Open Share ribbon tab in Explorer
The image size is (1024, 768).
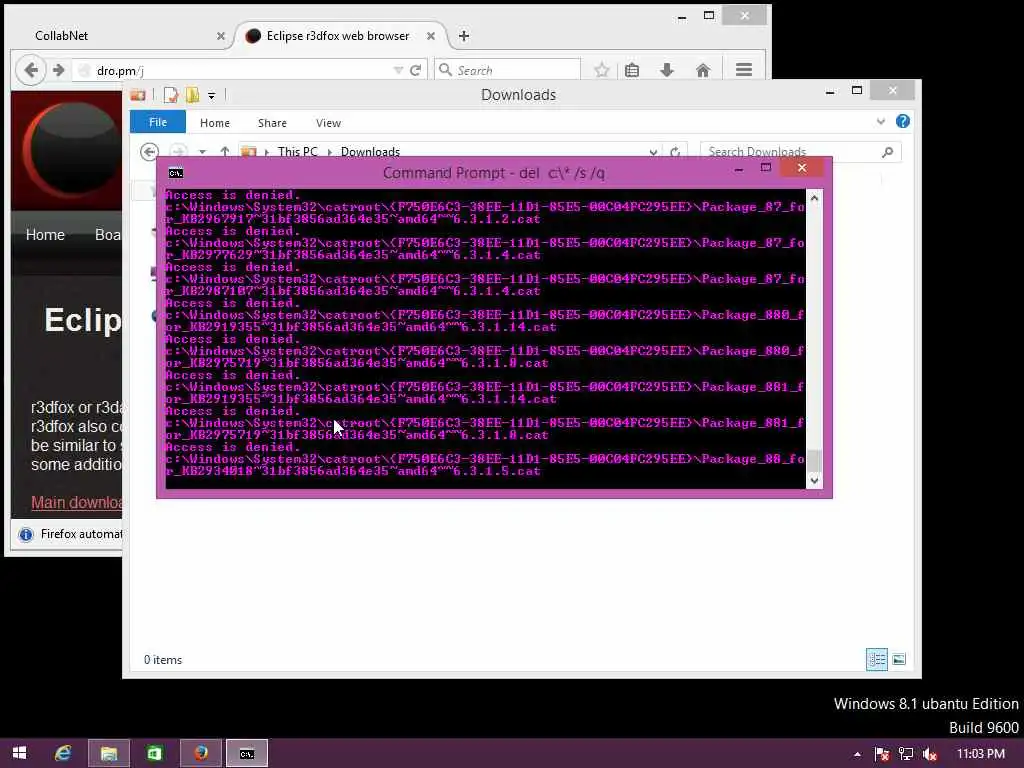[272, 123]
